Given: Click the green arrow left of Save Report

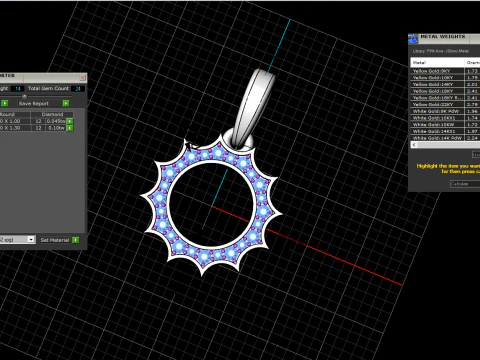Looking at the screenshot, I should pos(5,103).
